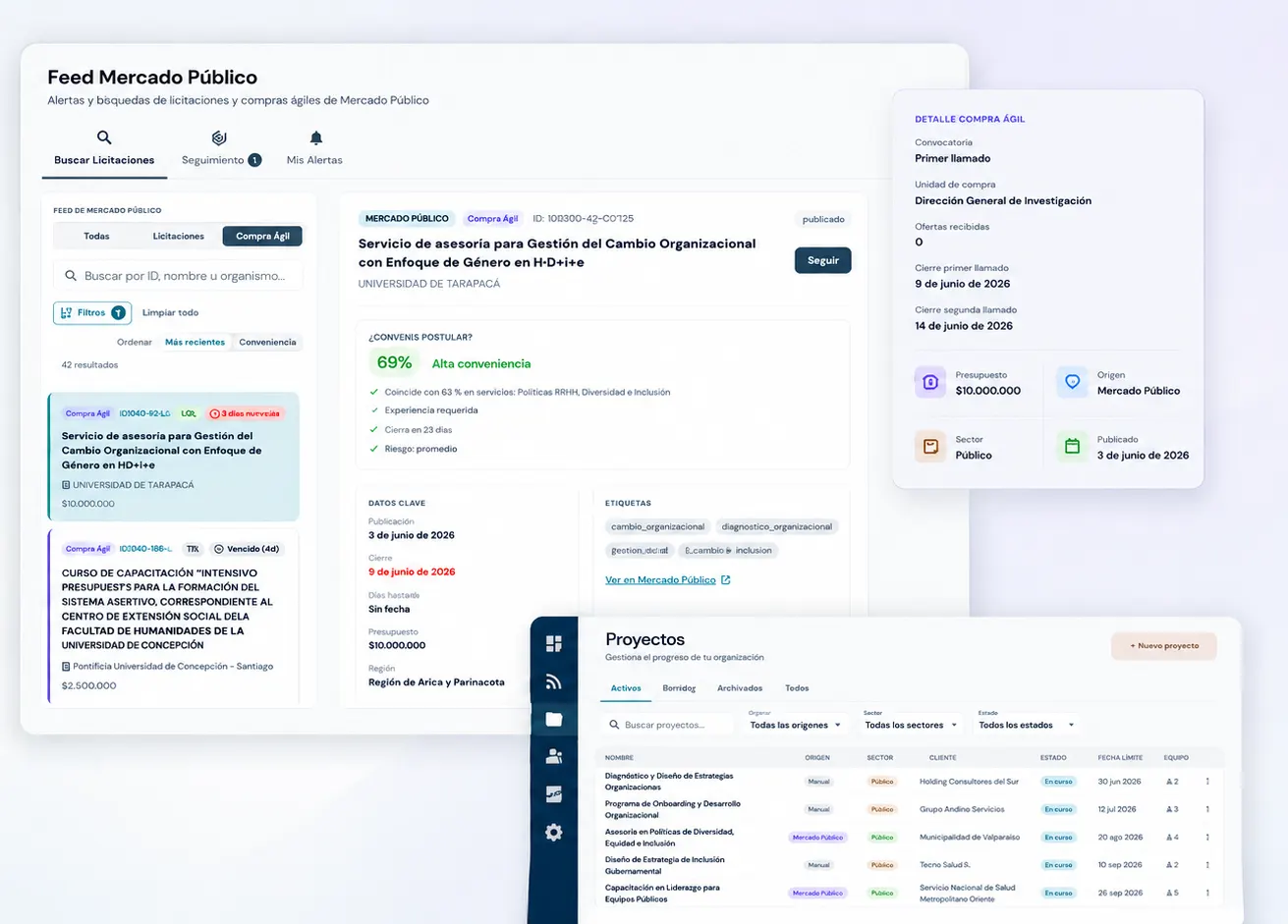Screen dimensions: 1288x924
Task: Sort results by Conveniencia
Action: [x=267, y=342]
